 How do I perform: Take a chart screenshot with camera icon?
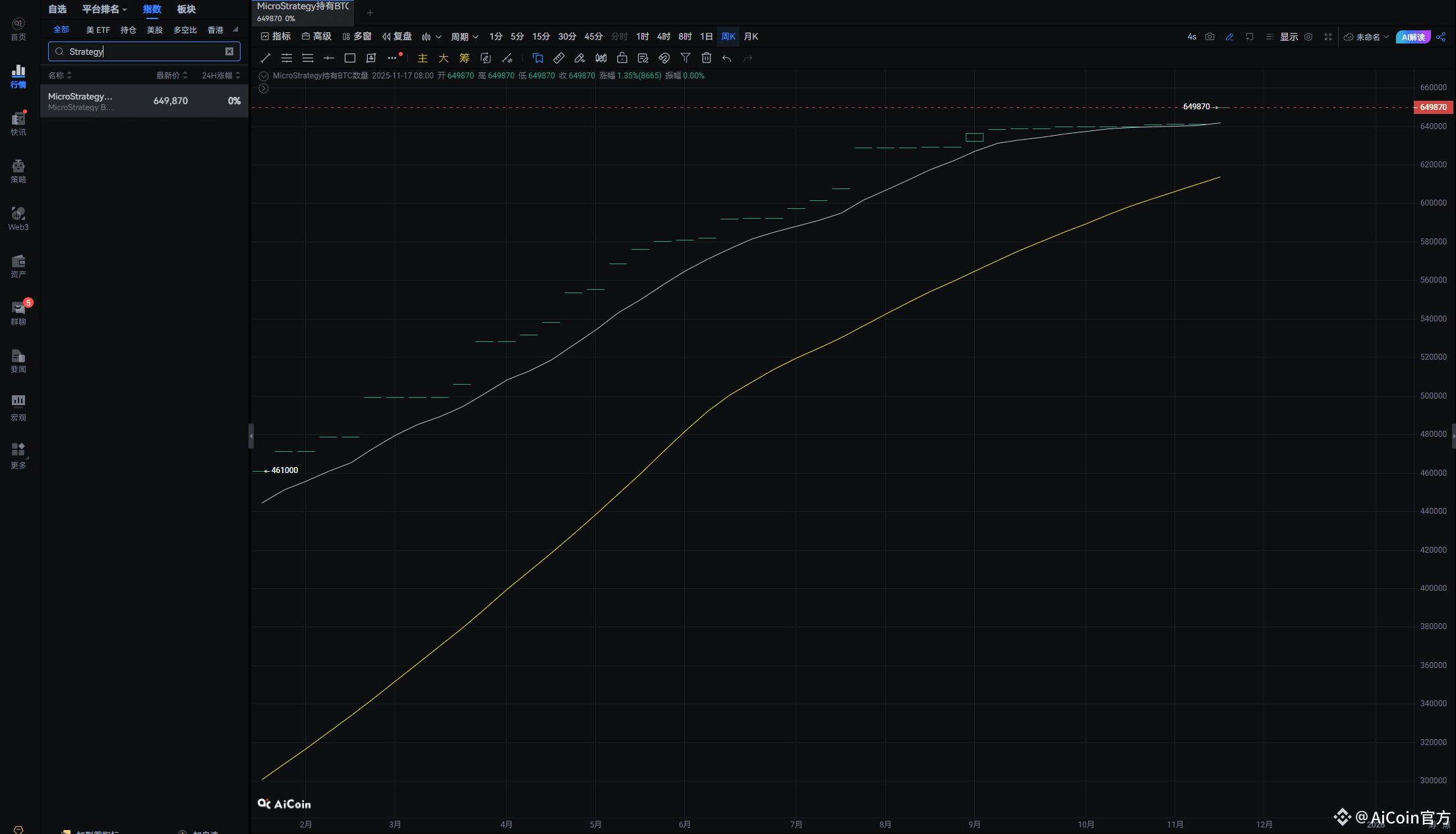pos(1209,37)
